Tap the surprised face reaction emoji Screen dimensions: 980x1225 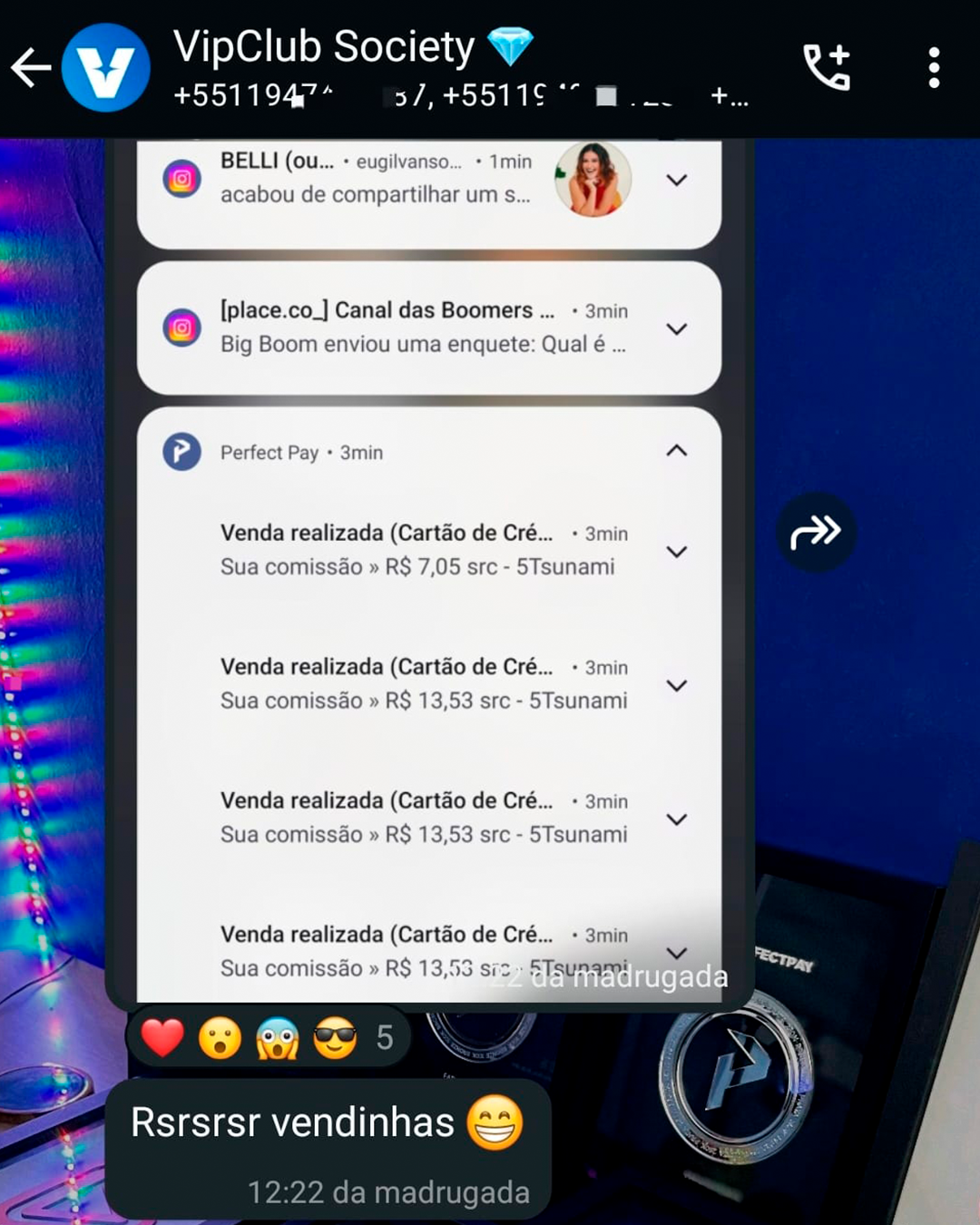[x=220, y=1038]
